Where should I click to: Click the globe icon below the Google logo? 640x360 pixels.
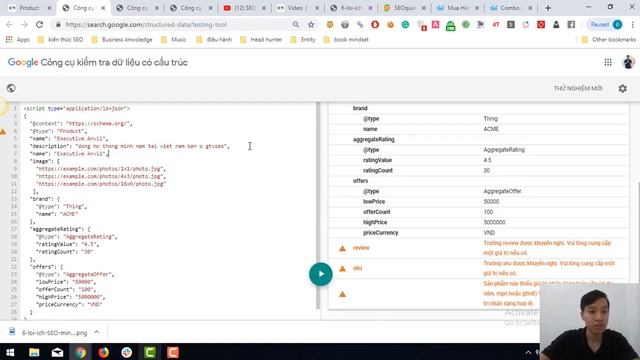[11, 88]
